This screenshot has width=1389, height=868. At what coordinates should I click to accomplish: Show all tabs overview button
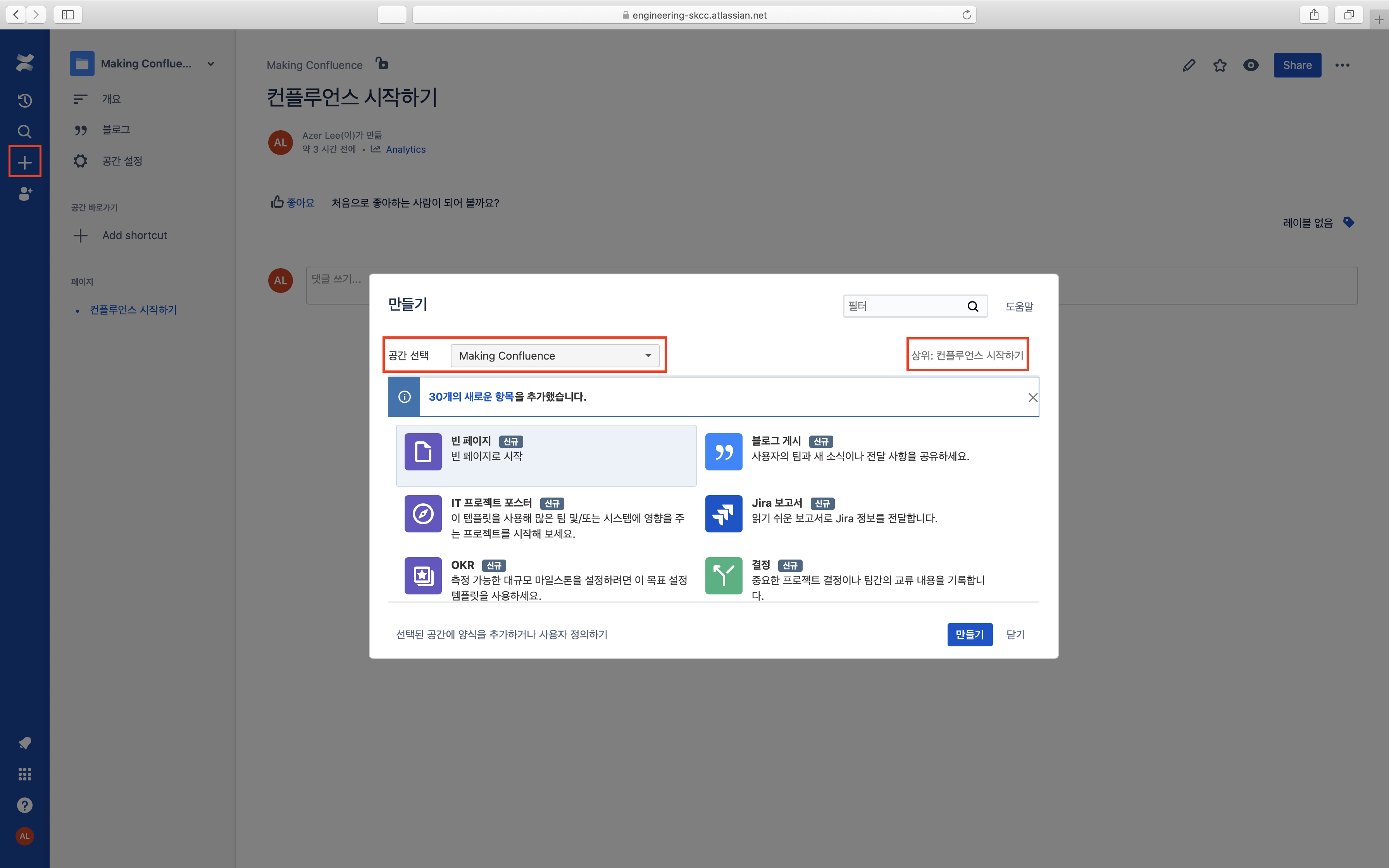[x=1349, y=15]
